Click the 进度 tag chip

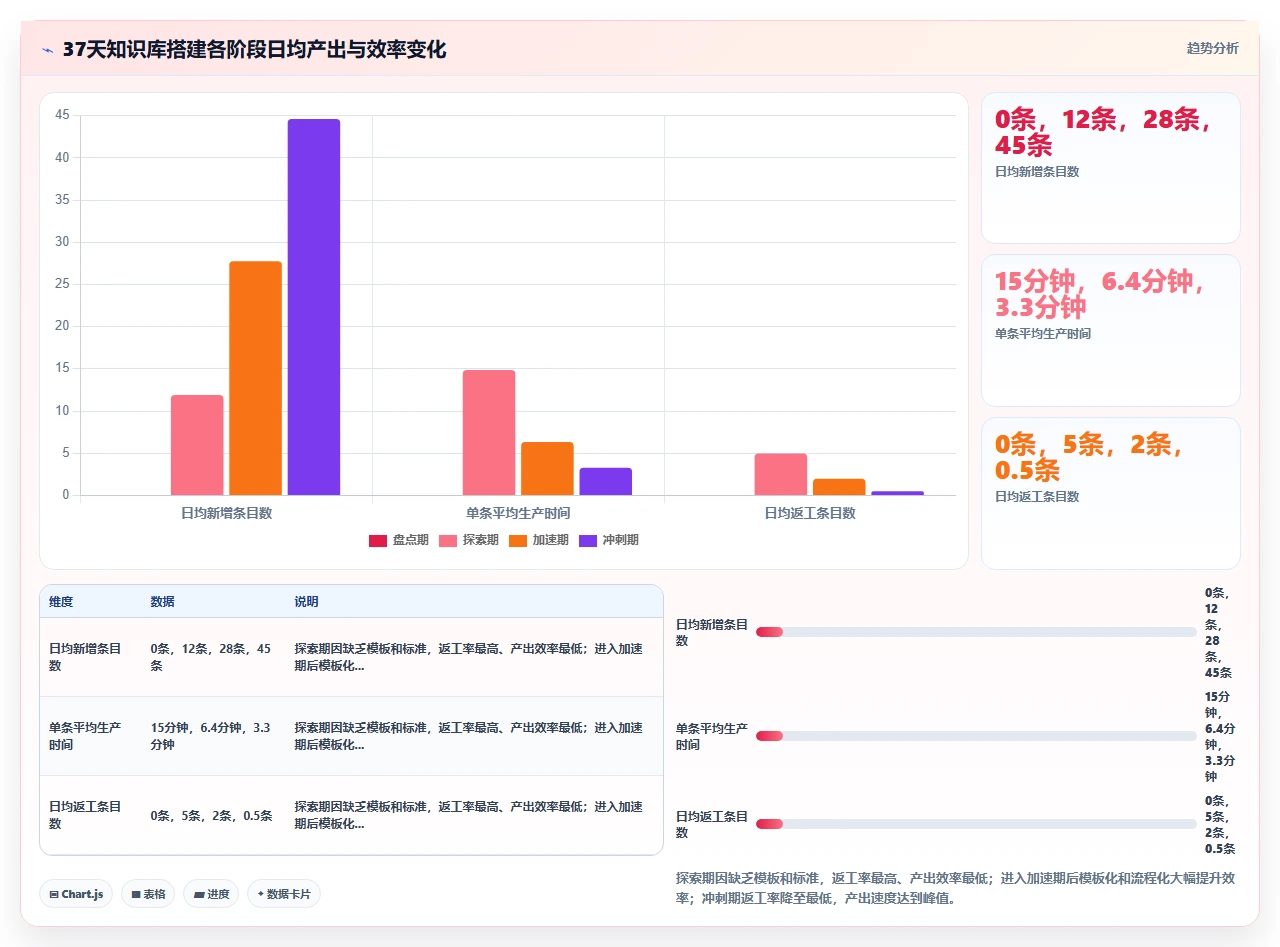211,894
